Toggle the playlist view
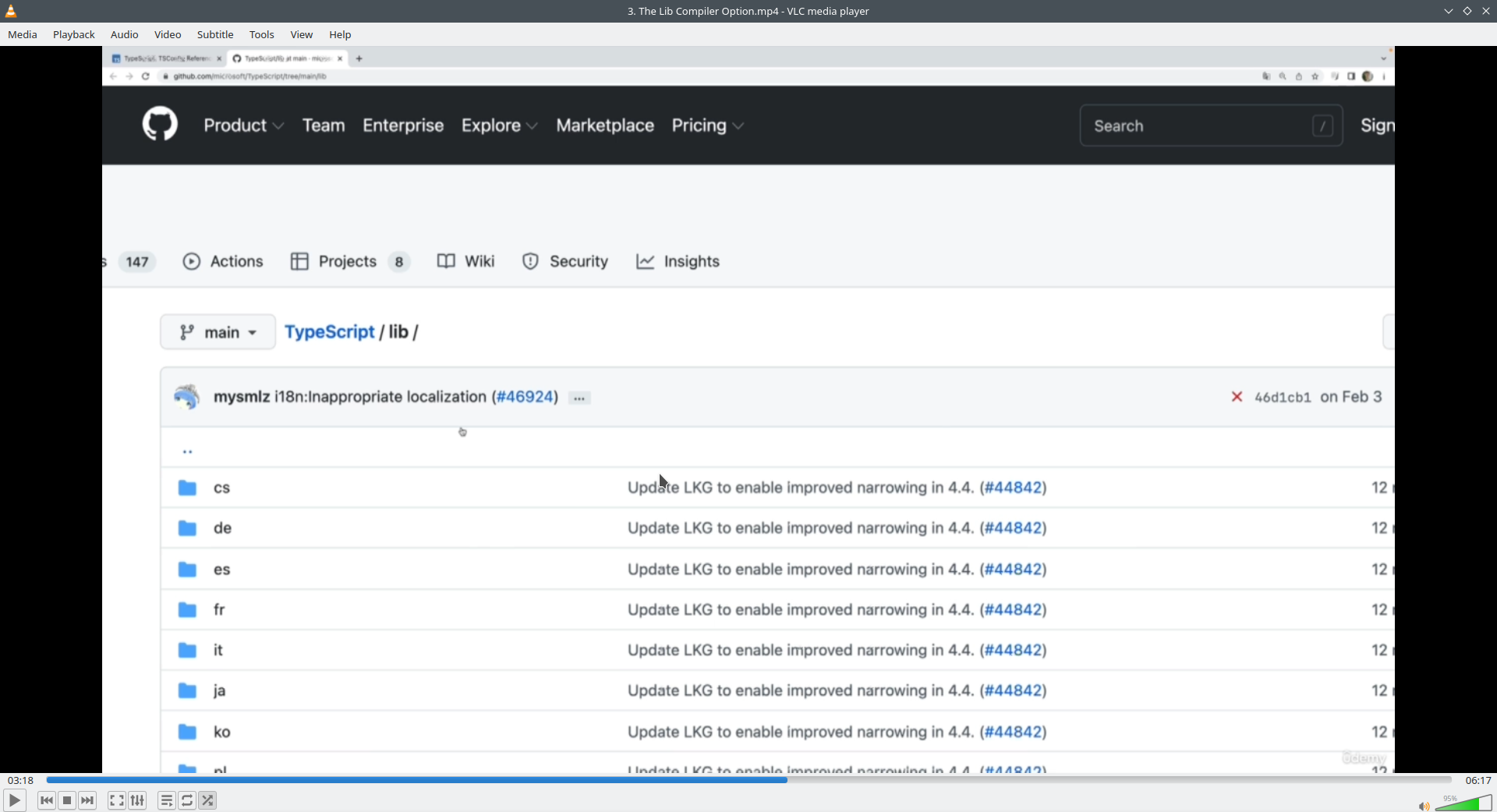The image size is (1497, 812). click(167, 800)
